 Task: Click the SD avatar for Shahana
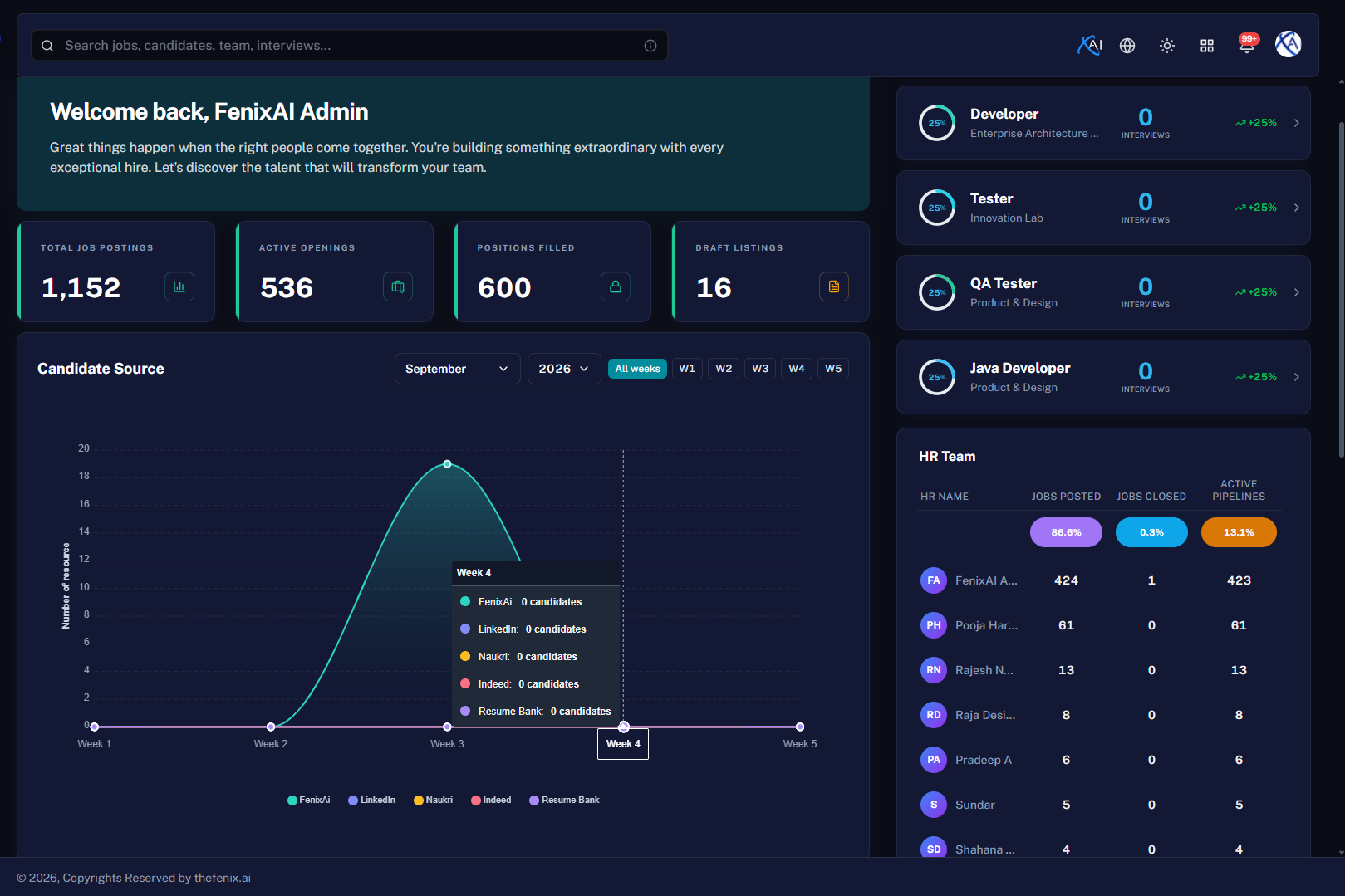tap(934, 847)
